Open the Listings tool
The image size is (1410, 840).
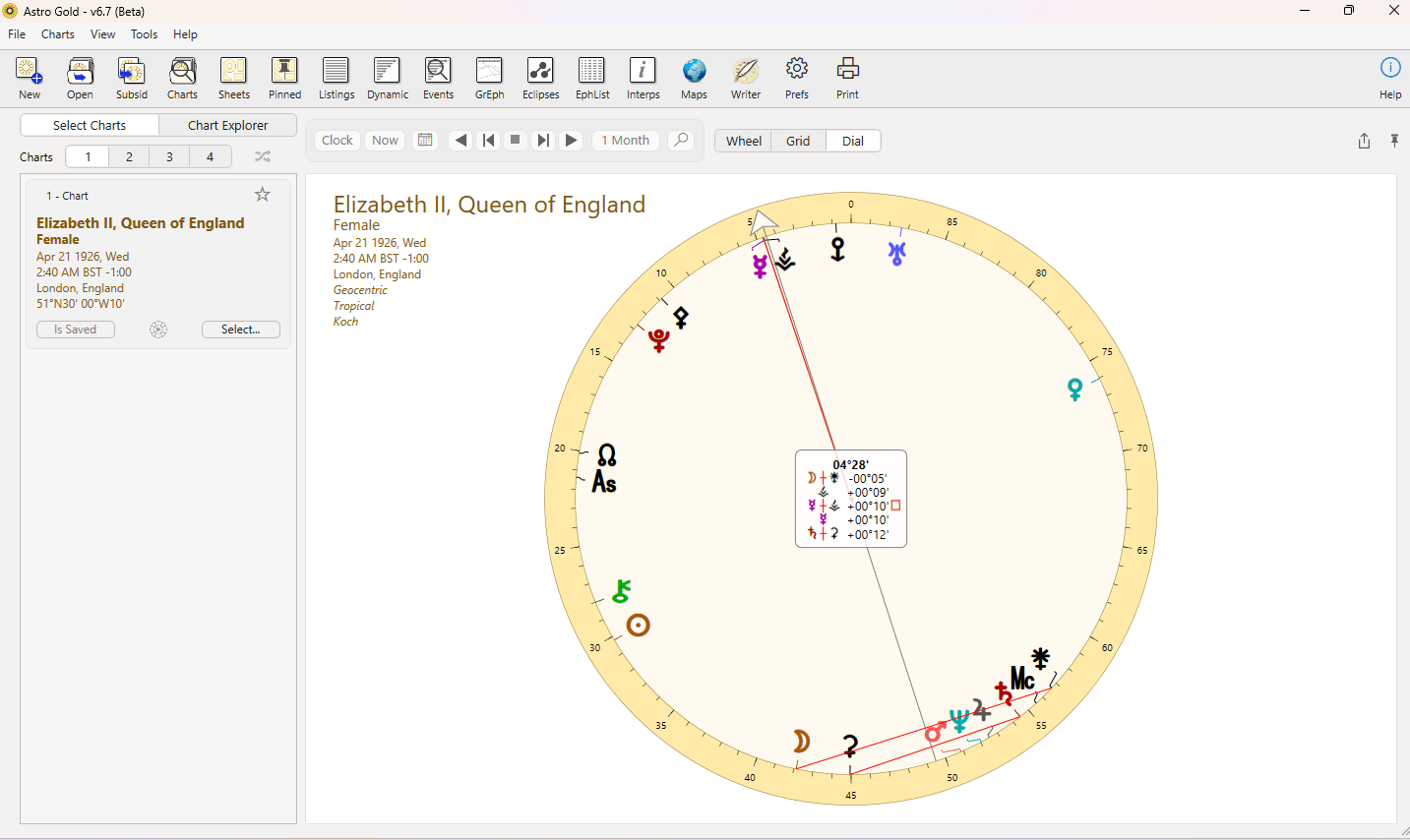(336, 78)
